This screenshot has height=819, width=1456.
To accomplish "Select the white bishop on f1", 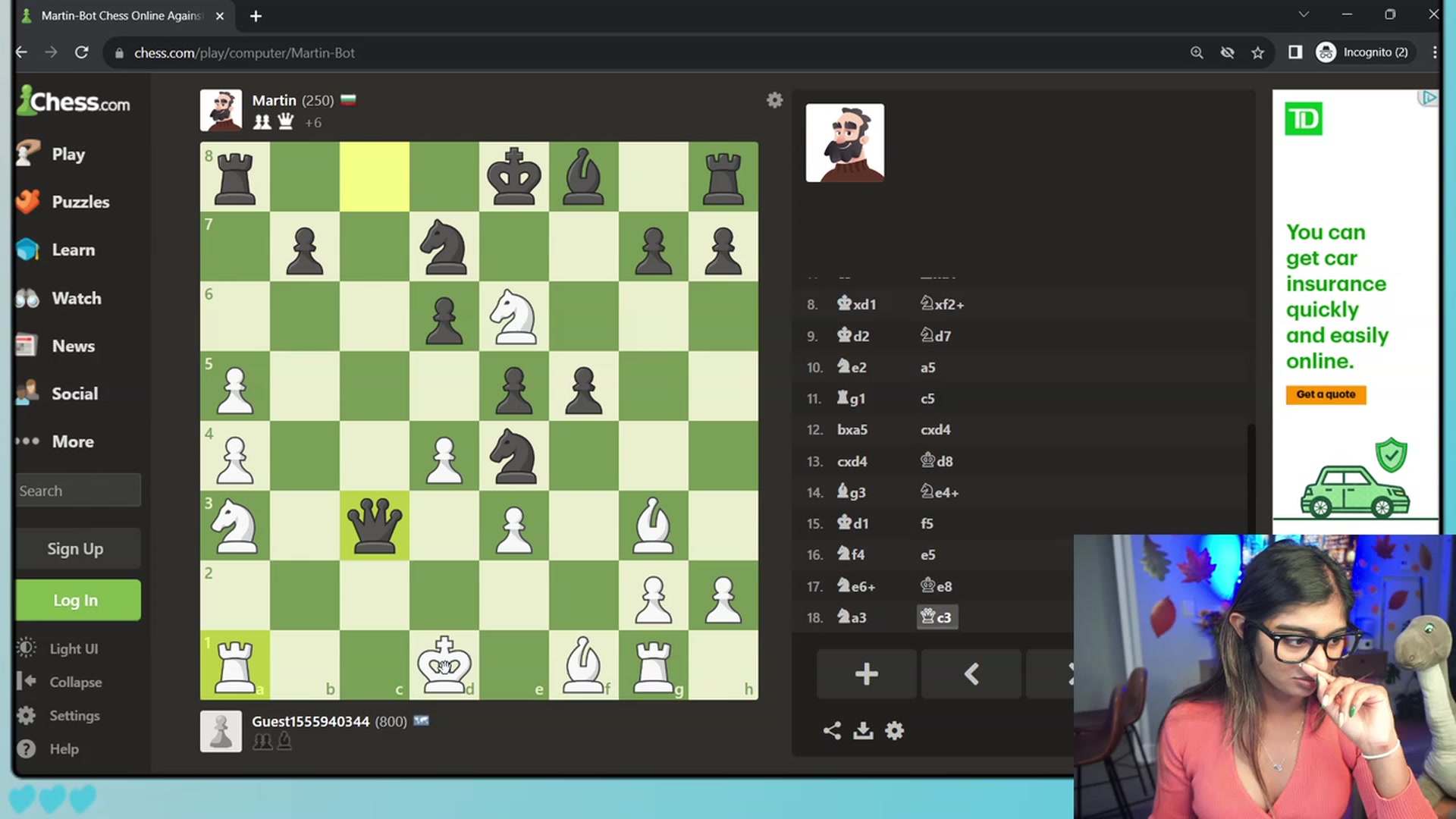I will pos(584,665).
